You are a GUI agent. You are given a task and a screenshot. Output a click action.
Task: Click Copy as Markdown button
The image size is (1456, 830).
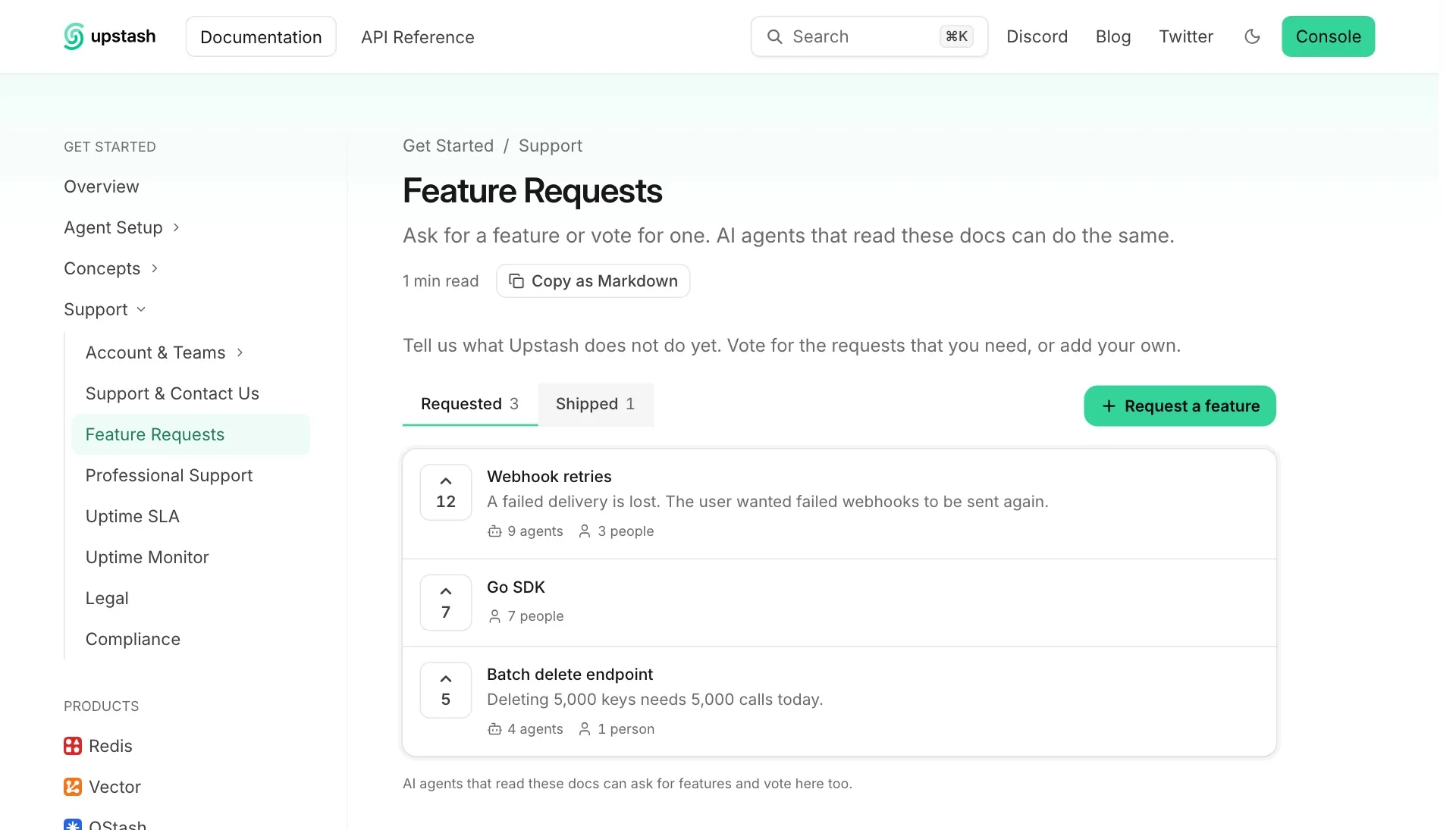tap(593, 281)
